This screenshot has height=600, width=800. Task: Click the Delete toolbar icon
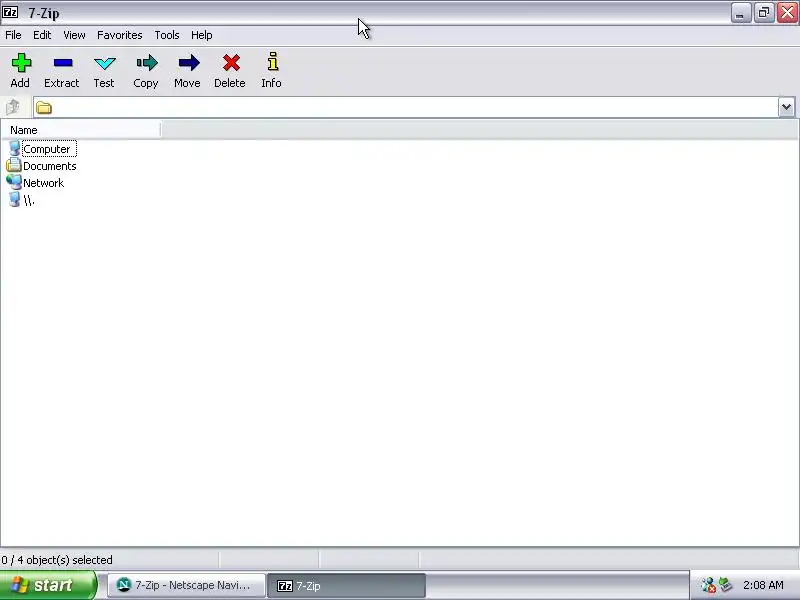231,63
